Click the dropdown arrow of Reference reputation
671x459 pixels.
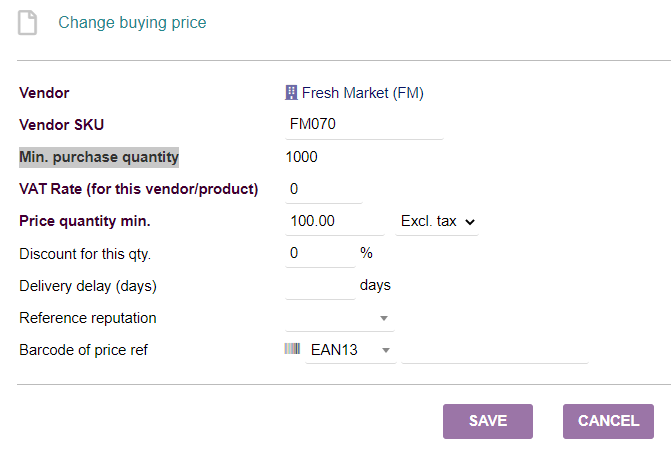[383, 318]
